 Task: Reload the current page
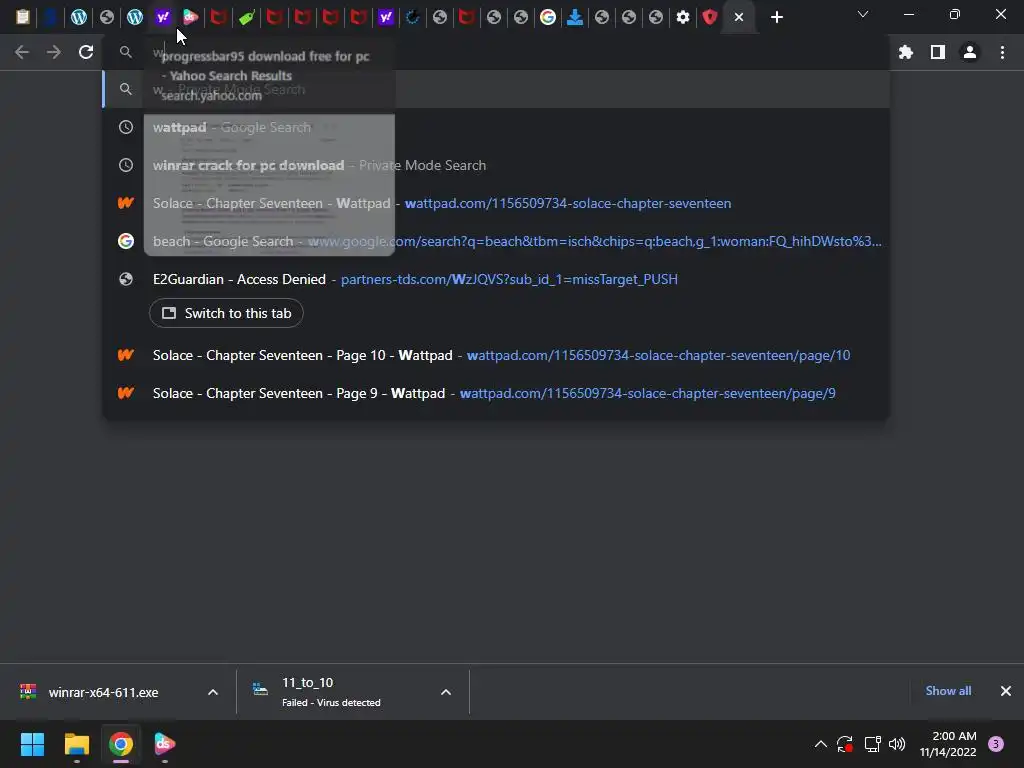(86, 52)
